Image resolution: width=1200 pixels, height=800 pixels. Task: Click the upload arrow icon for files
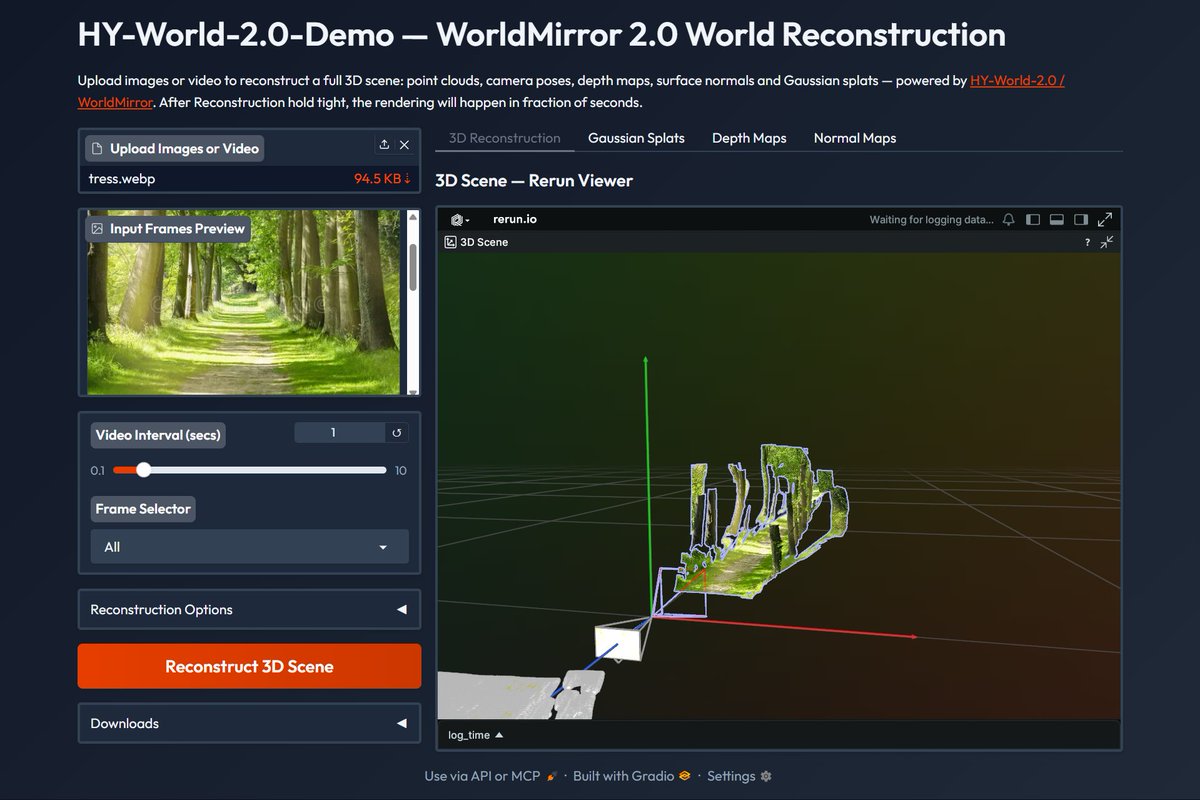click(384, 145)
